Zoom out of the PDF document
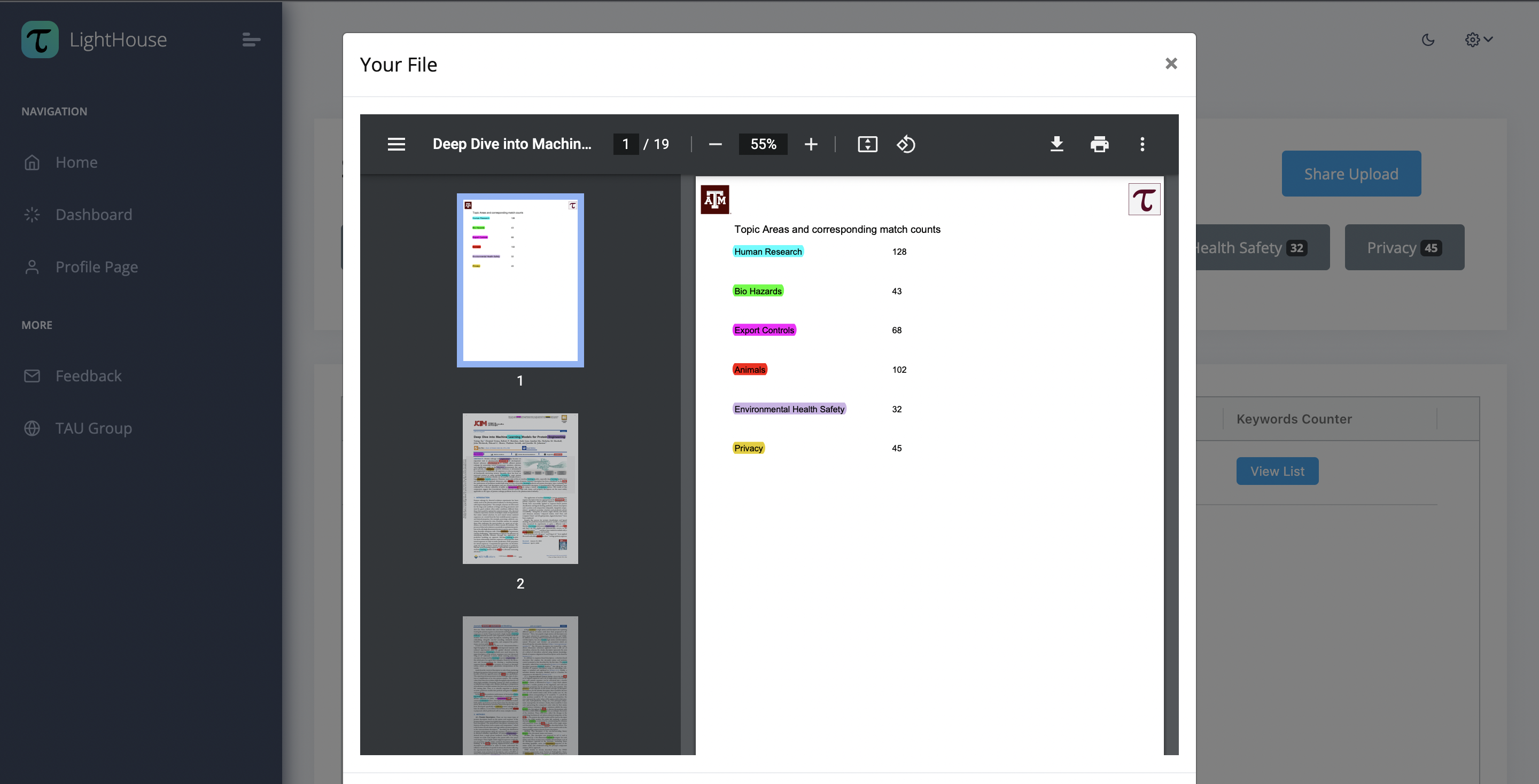The height and width of the screenshot is (784, 1539). click(x=715, y=145)
